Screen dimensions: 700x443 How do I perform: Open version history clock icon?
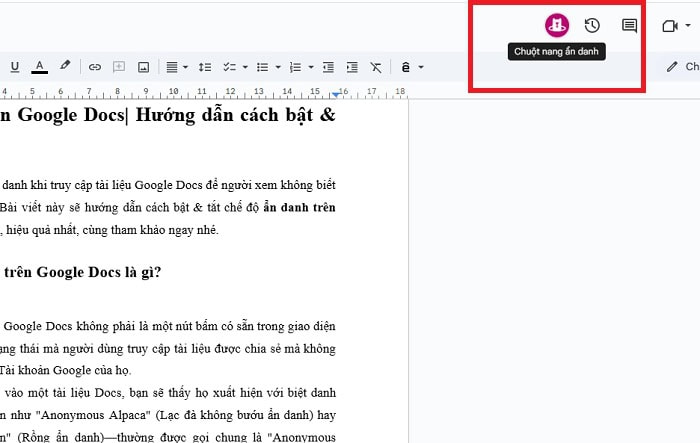tap(592, 26)
